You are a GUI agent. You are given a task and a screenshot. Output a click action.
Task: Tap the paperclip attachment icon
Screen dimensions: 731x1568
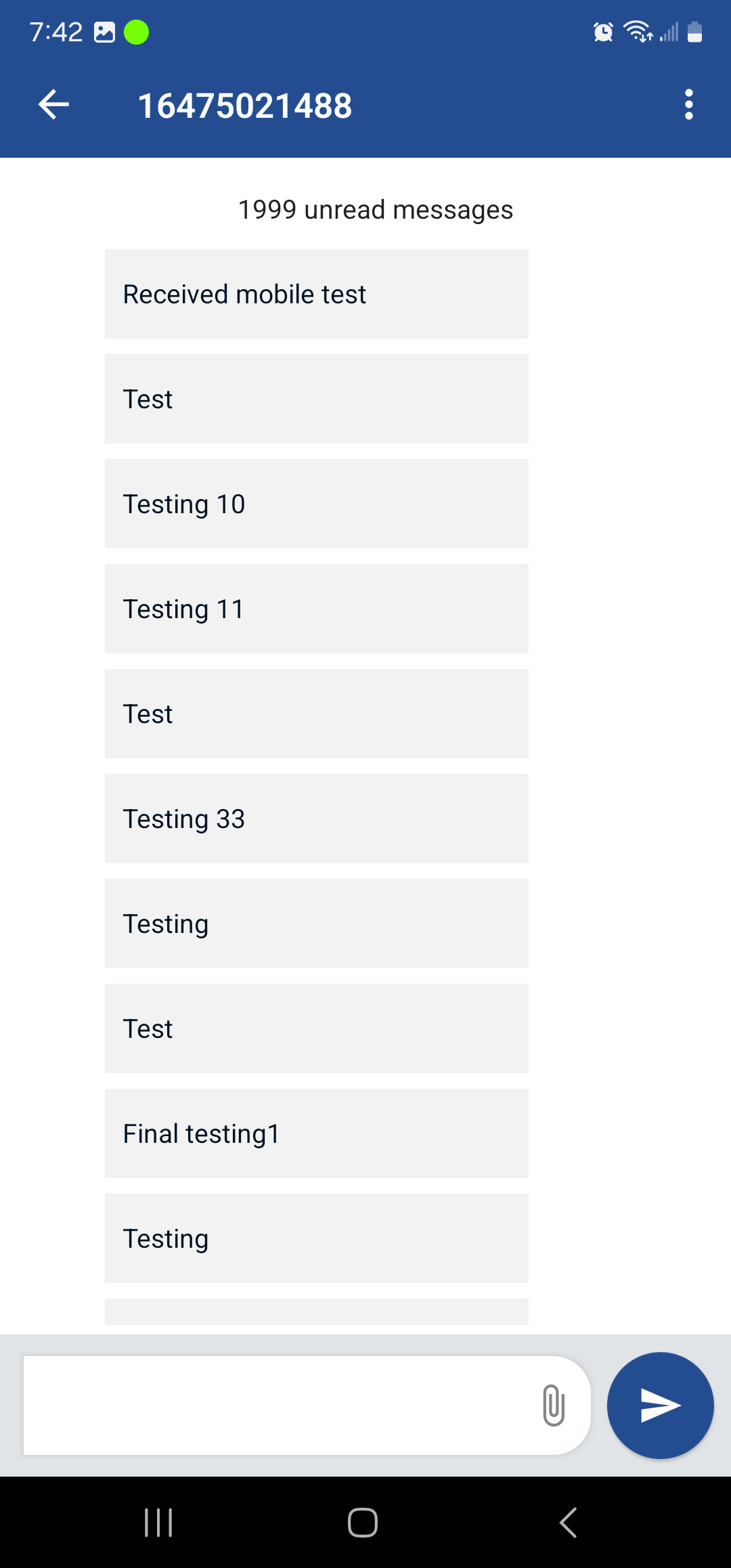(x=553, y=1406)
